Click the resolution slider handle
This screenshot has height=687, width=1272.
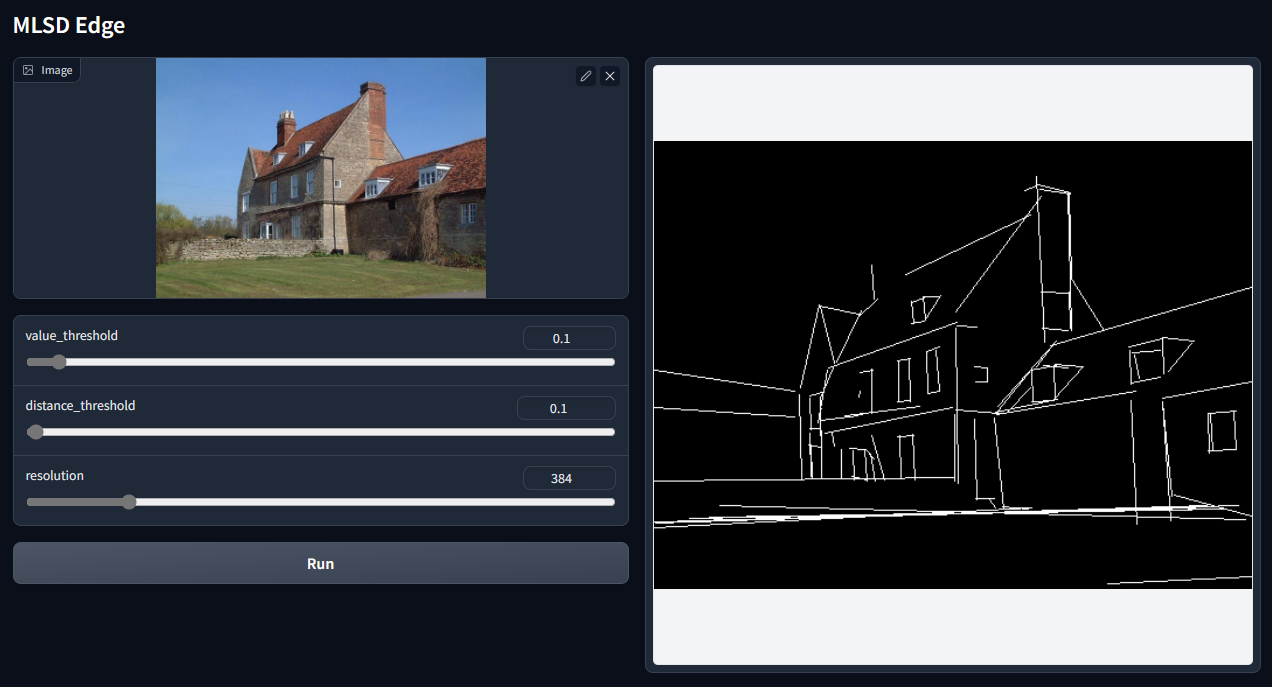tap(128, 502)
